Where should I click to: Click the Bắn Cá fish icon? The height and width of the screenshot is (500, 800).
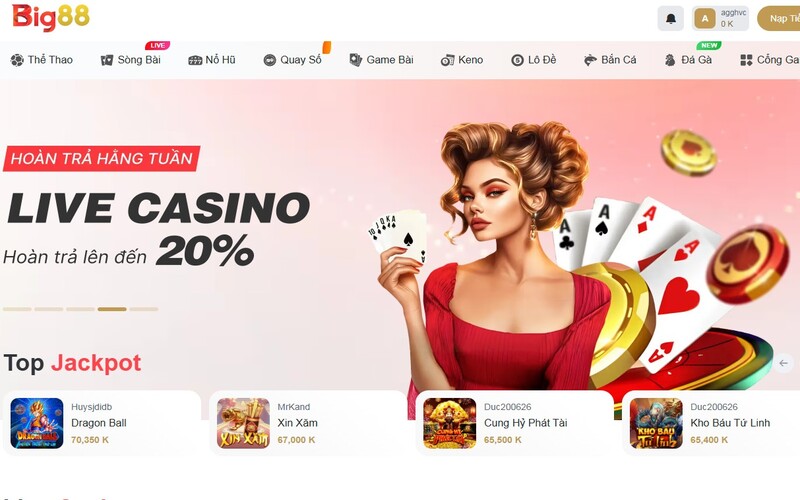pos(590,60)
